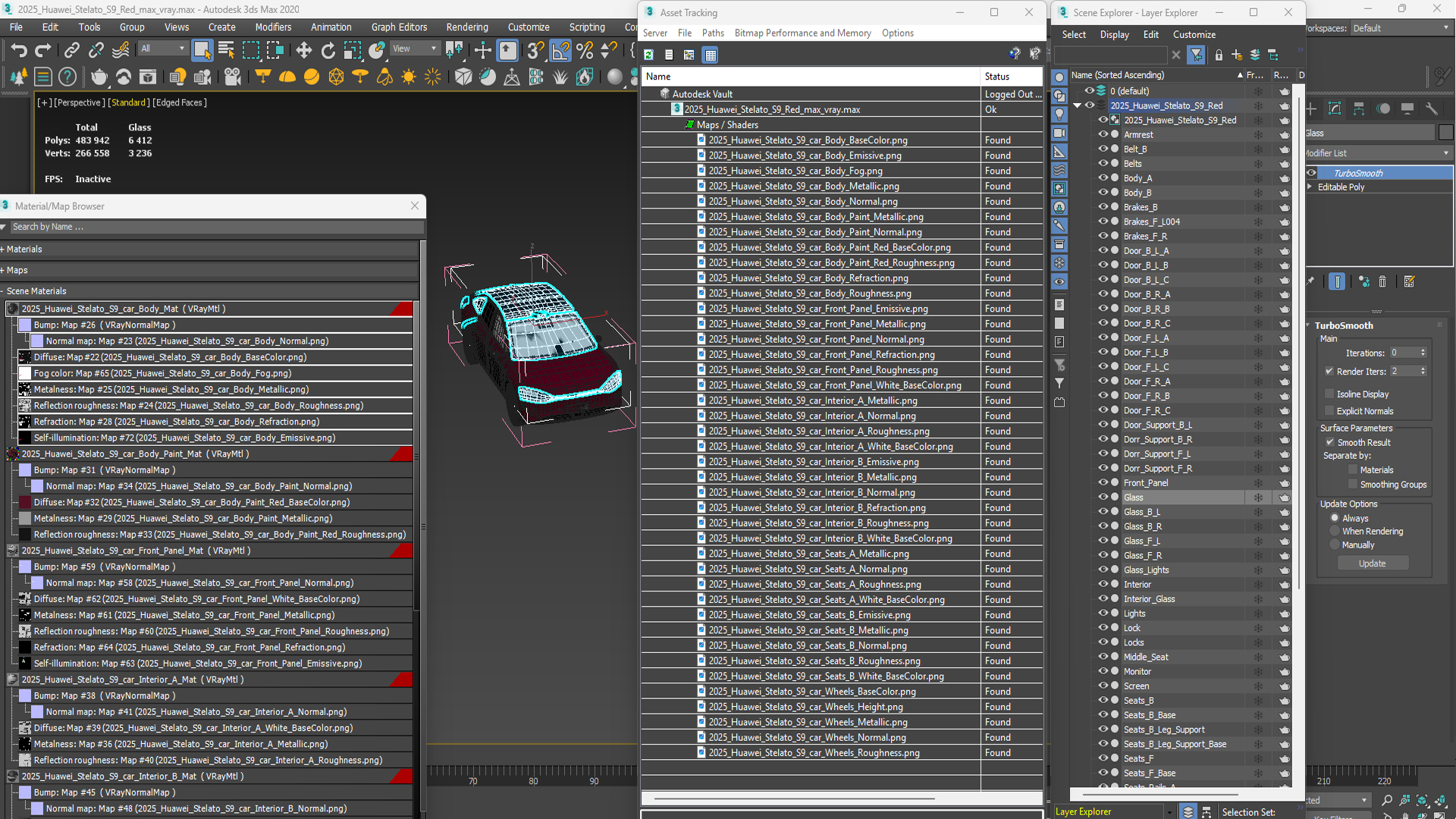
Task: Activate the Select and Scale tool
Action: tap(352, 50)
